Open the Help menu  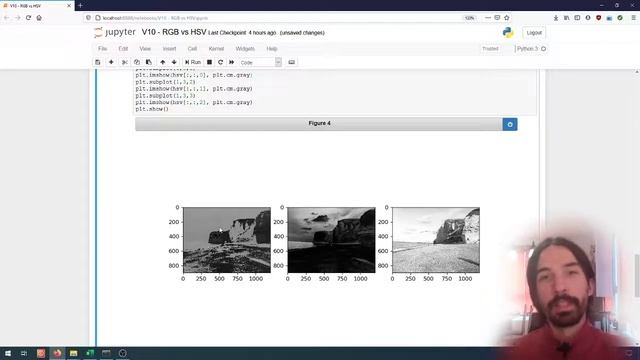click(x=272, y=49)
